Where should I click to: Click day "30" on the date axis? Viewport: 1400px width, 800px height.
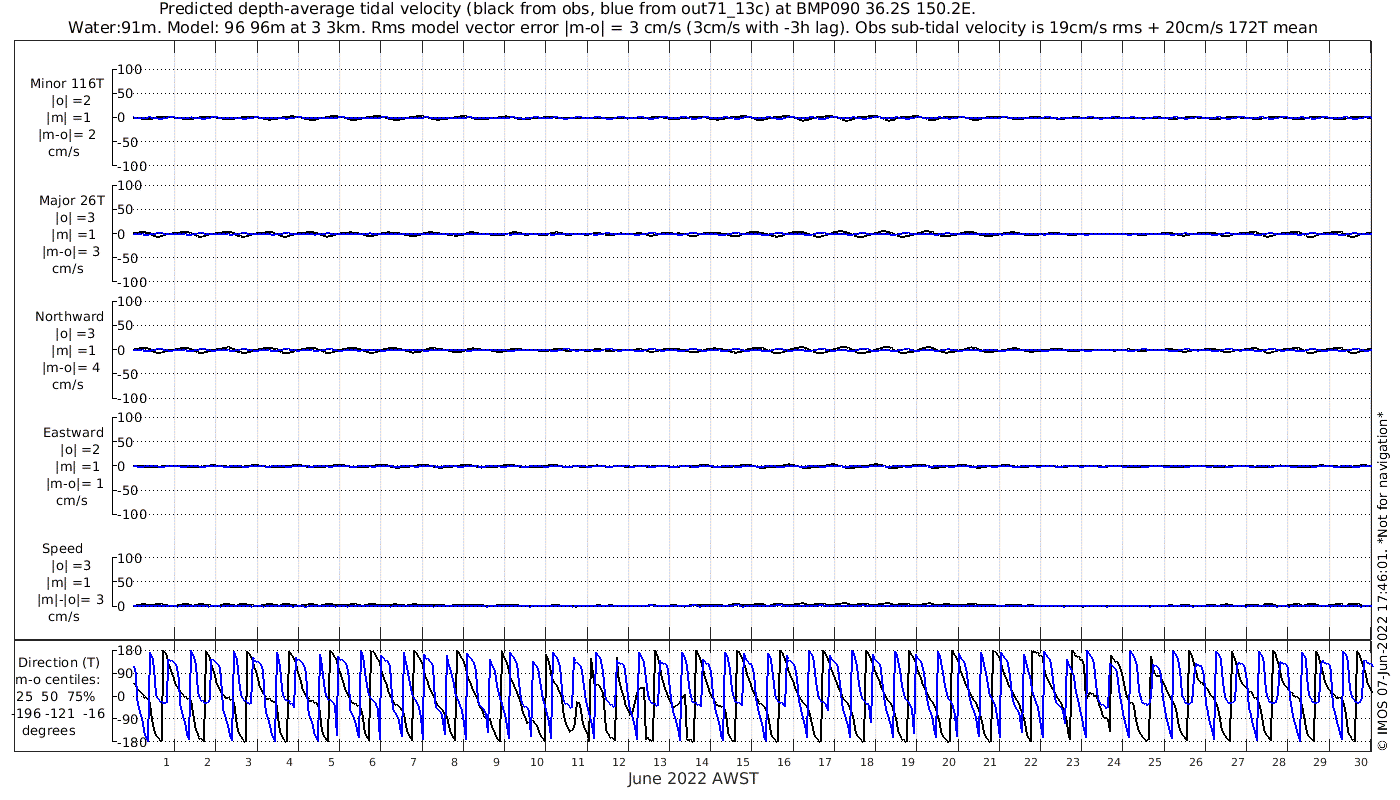(x=1361, y=762)
